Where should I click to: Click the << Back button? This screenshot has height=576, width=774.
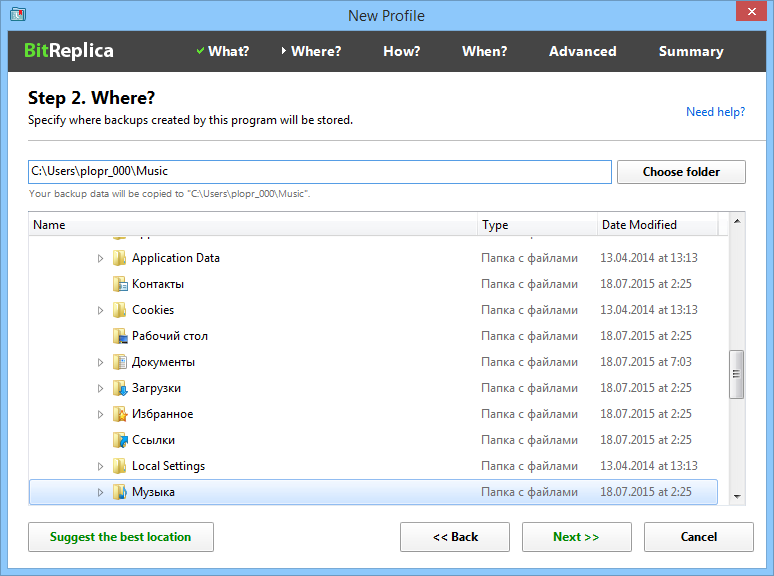point(455,537)
